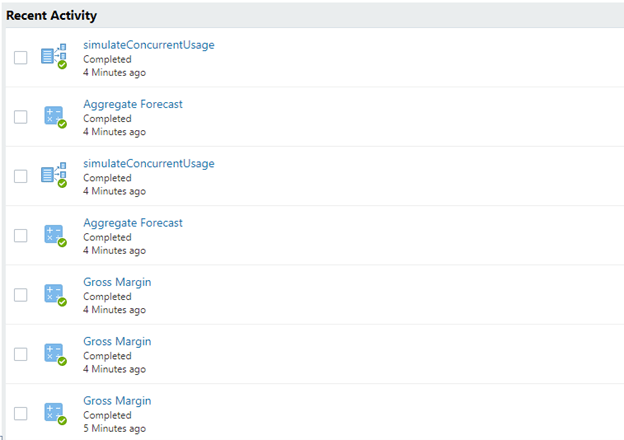The width and height of the screenshot is (624, 440).
Task: Open the middle Gross Margin link
Action: (x=117, y=342)
